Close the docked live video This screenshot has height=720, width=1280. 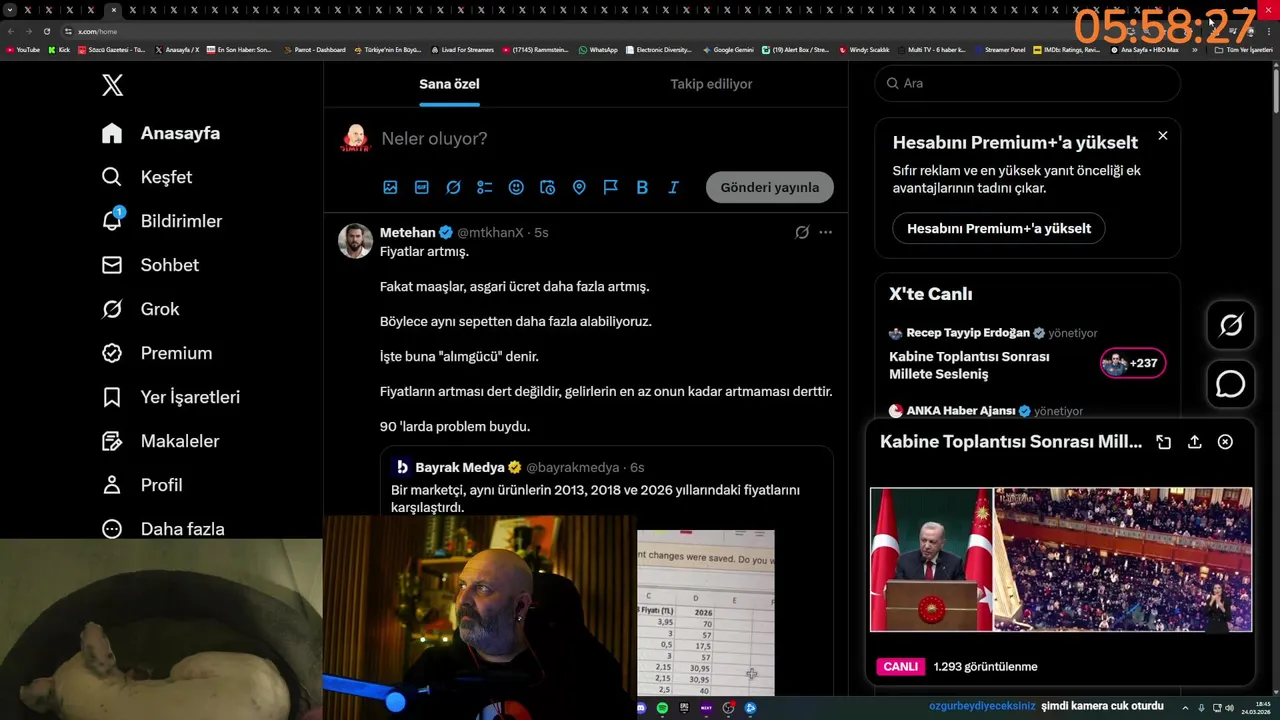(1225, 442)
